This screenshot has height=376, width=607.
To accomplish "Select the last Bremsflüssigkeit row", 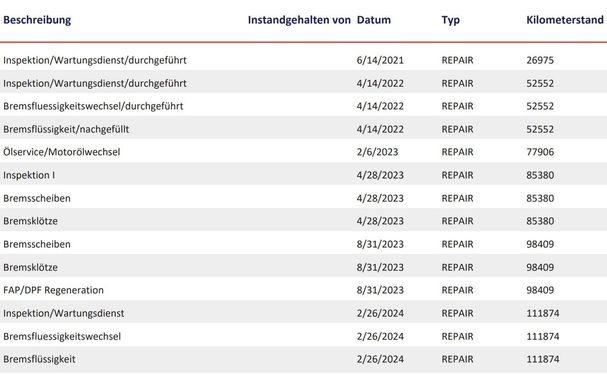I will [x=304, y=359].
